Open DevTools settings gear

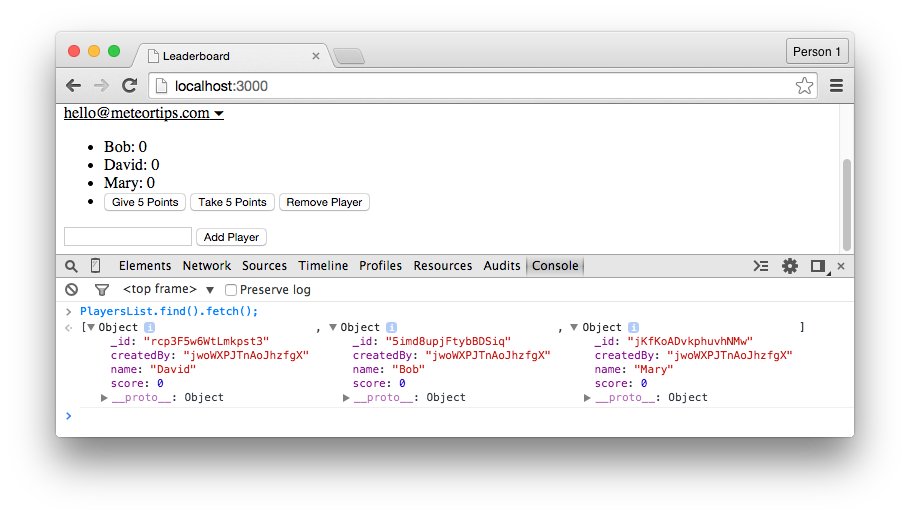(x=790, y=266)
